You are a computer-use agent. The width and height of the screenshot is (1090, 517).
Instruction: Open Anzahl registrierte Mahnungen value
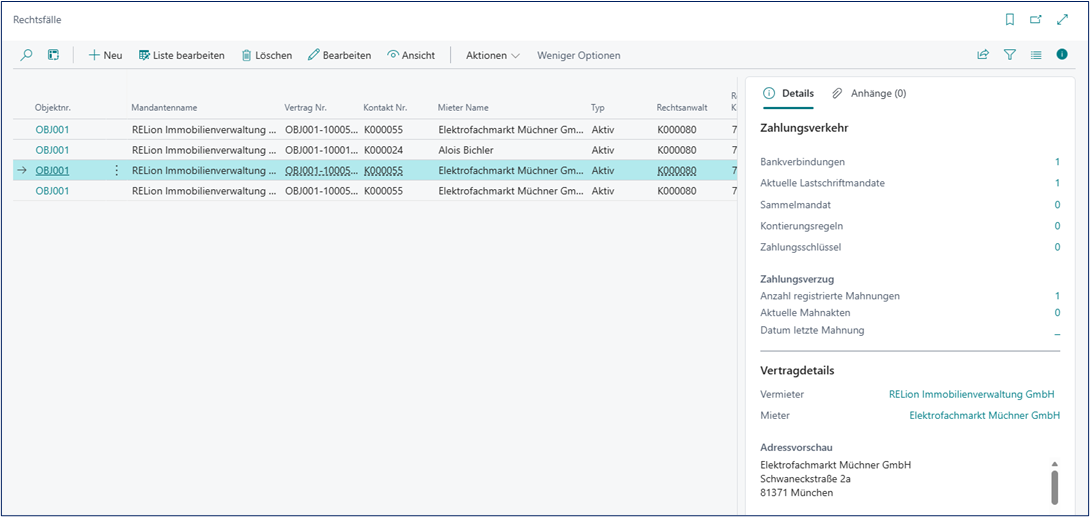1057,296
